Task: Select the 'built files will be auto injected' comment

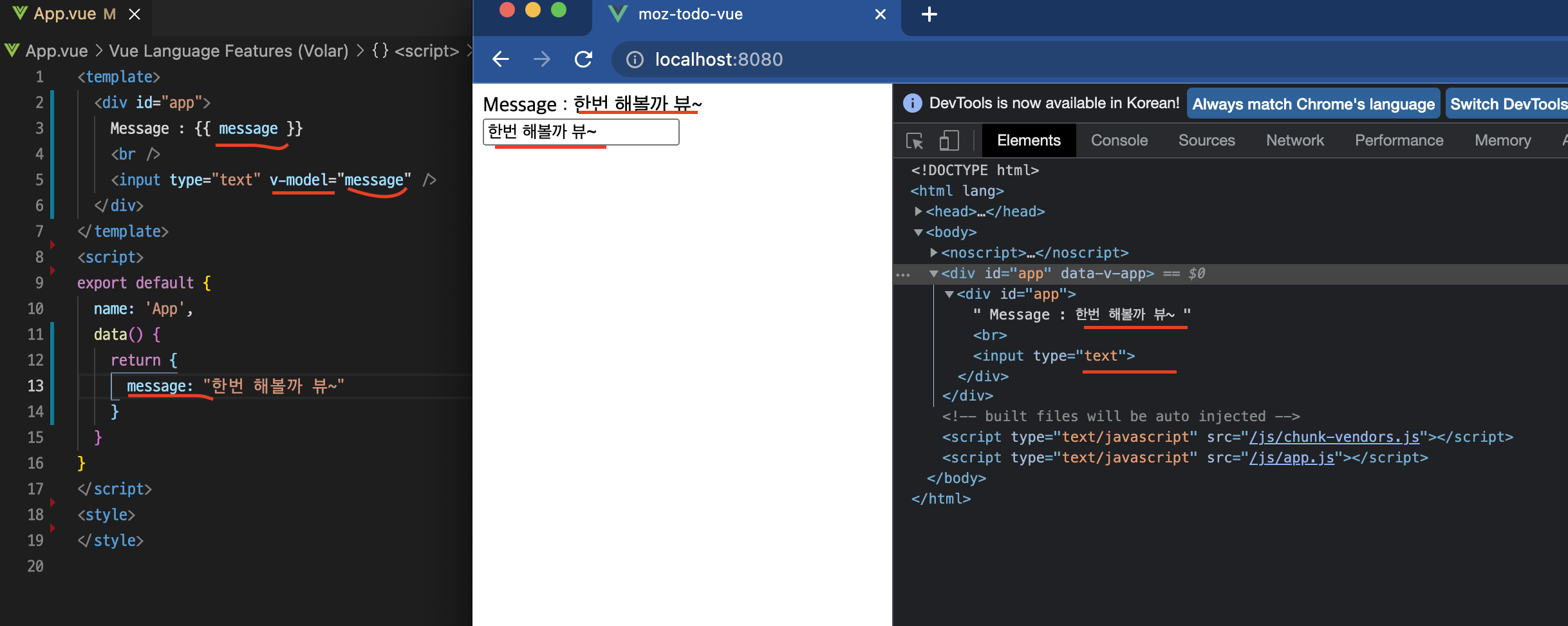Action: coord(1121,416)
